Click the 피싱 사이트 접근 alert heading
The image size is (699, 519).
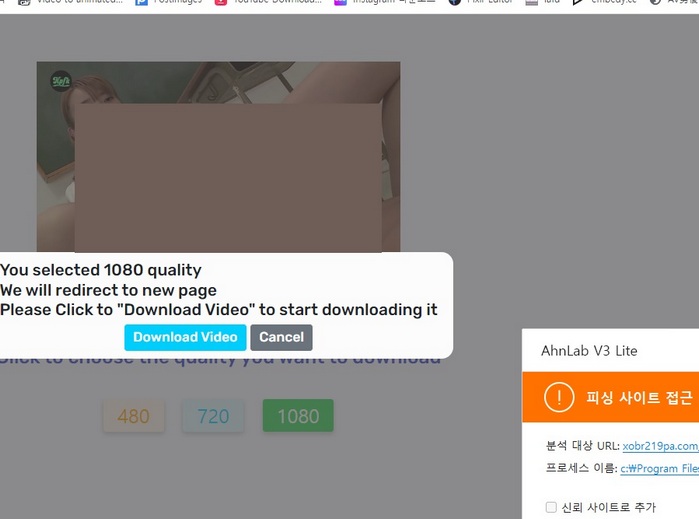(639, 397)
